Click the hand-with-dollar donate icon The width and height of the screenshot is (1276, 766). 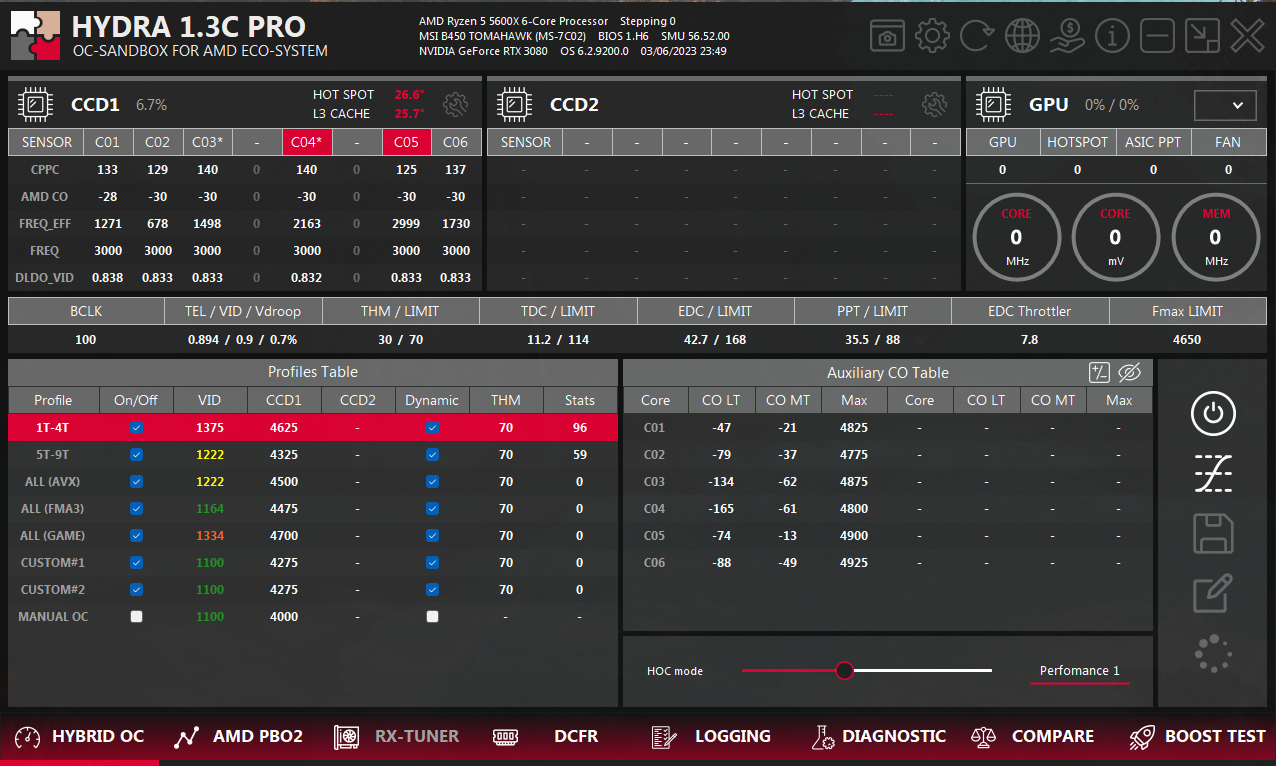(1067, 37)
